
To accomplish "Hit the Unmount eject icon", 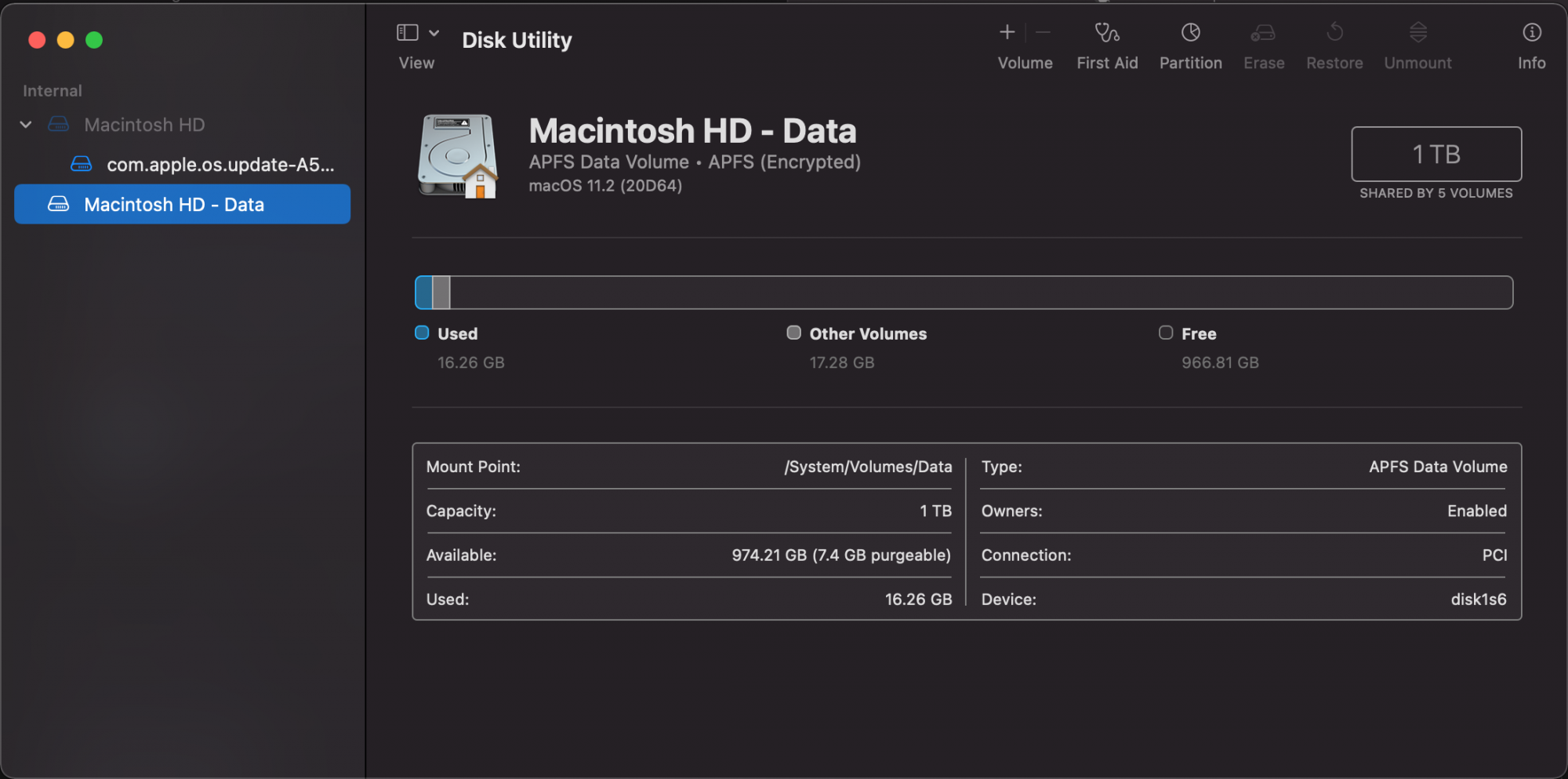I will pos(1417,32).
